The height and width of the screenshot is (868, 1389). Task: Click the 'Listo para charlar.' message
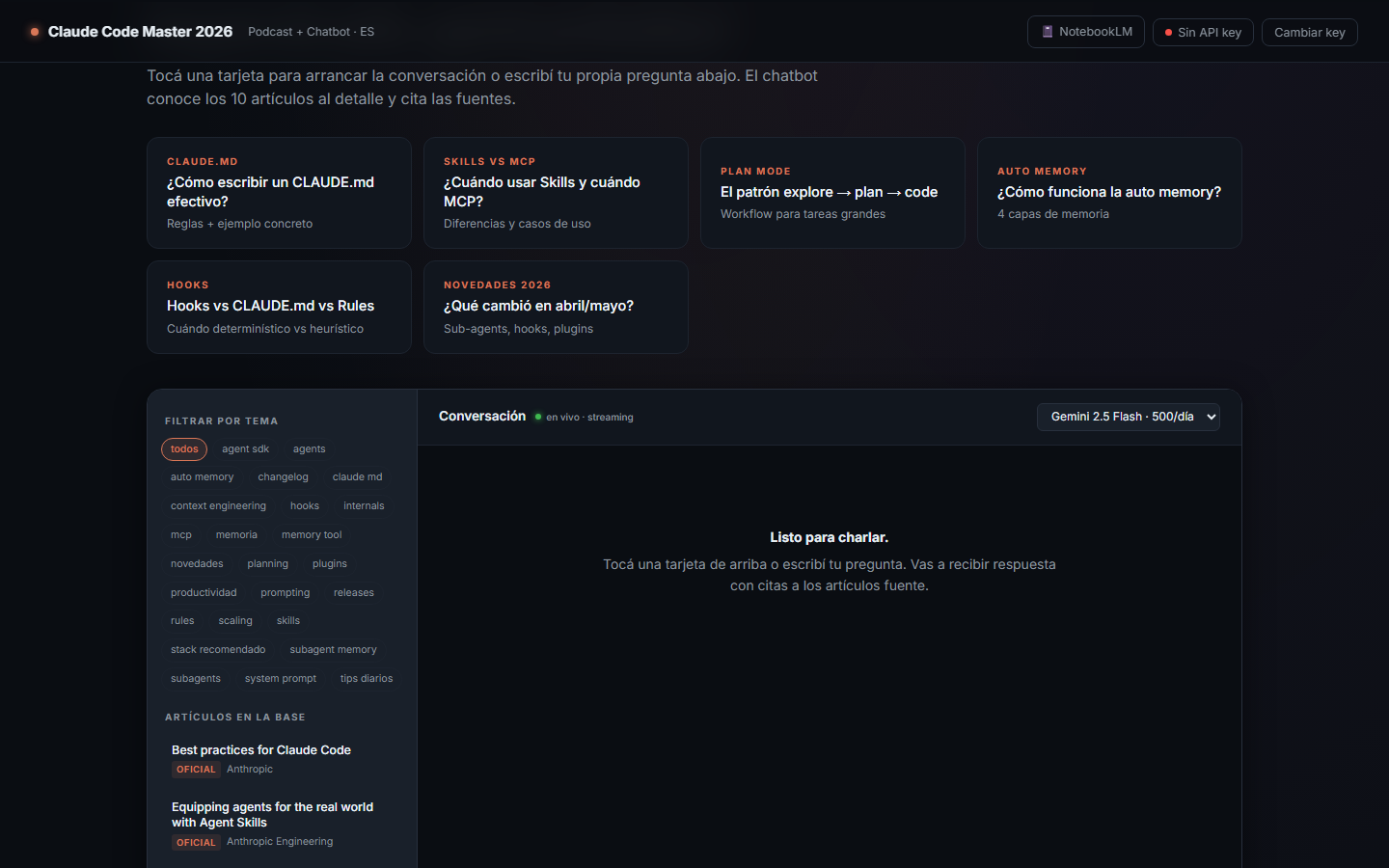click(x=830, y=537)
